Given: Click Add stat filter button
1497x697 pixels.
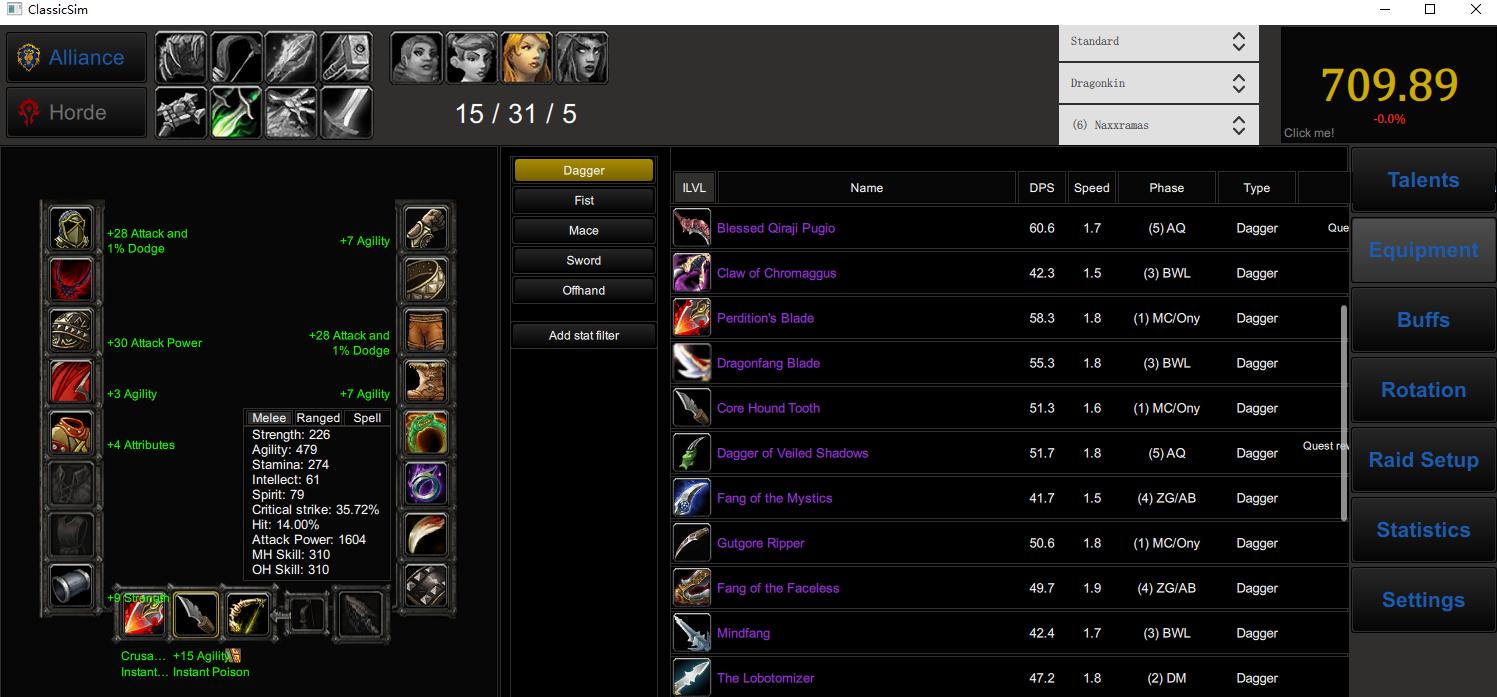Looking at the screenshot, I should [x=584, y=336].
